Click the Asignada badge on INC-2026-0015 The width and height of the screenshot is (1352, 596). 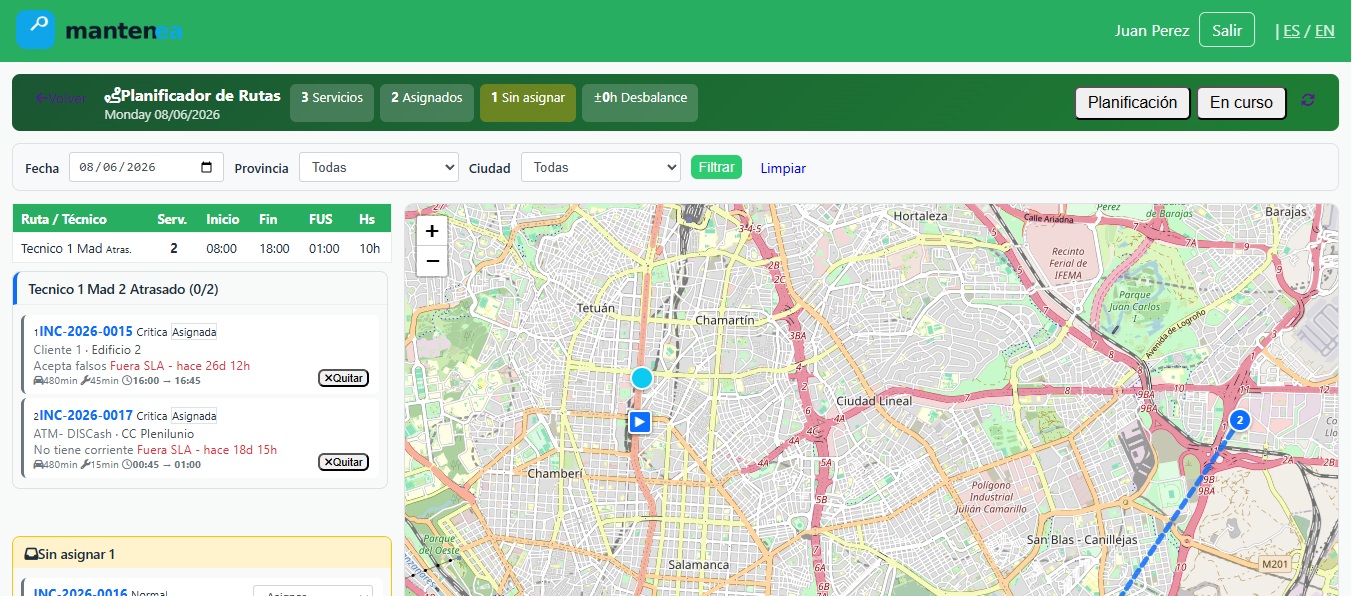[194, 332]
